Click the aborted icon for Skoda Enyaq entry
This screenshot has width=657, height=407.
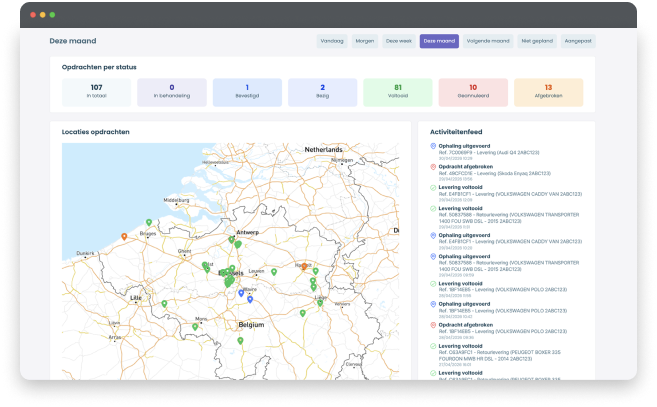click(433, 167)
